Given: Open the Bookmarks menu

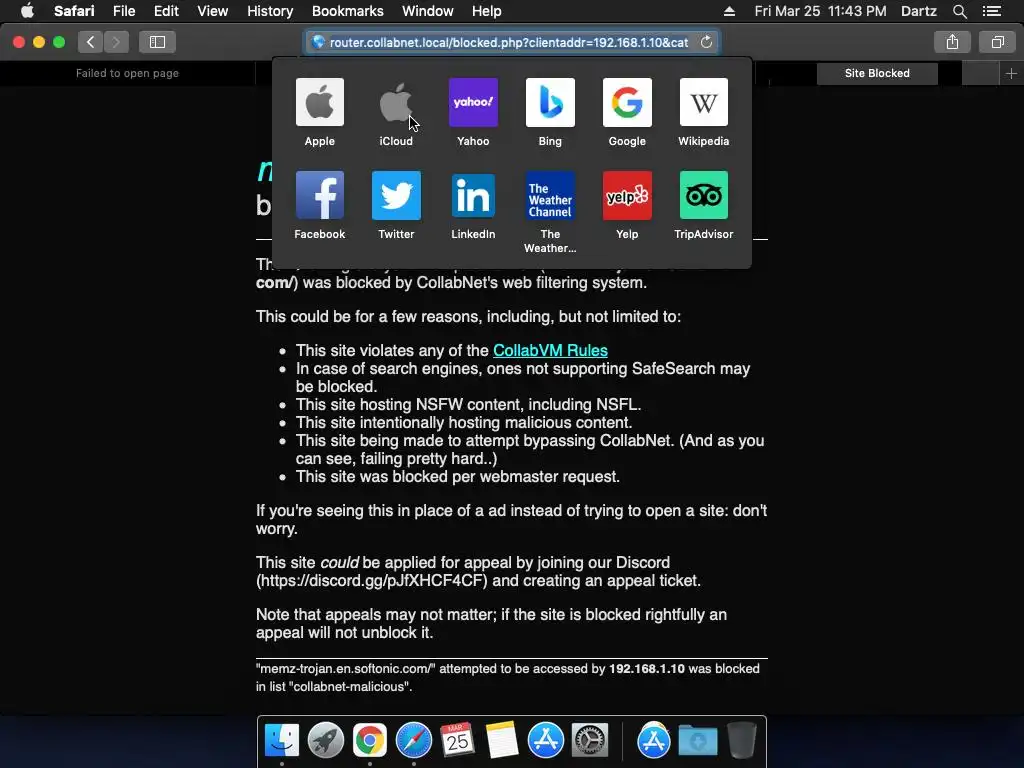Looking at the screenshot, I should [x=347, y=11].
